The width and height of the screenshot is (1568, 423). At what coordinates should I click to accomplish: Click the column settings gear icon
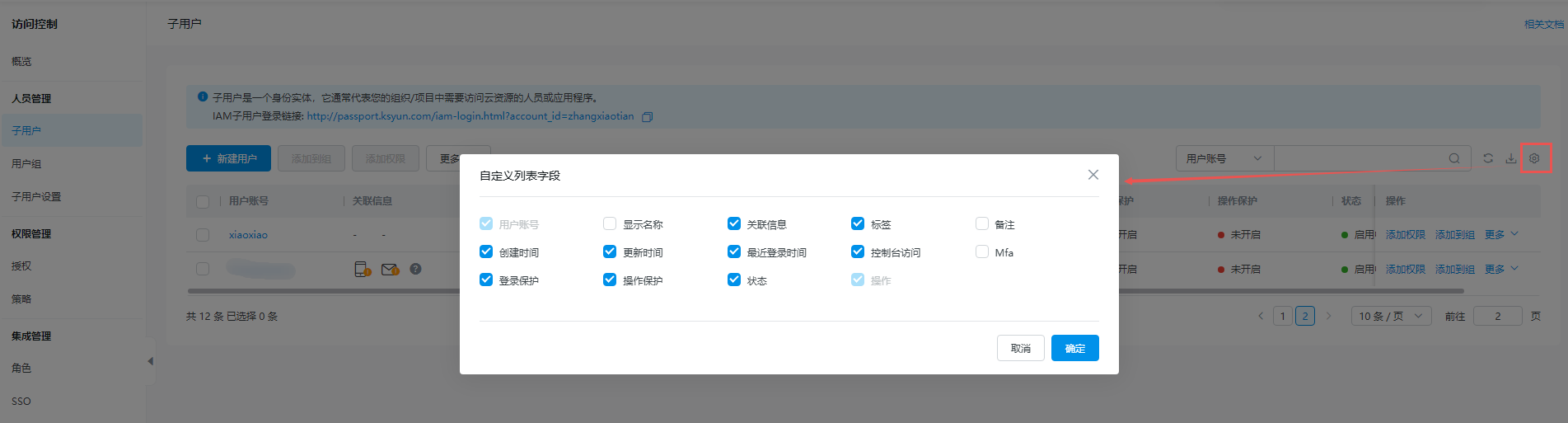pyautogui.click(x=1534, y=158)
